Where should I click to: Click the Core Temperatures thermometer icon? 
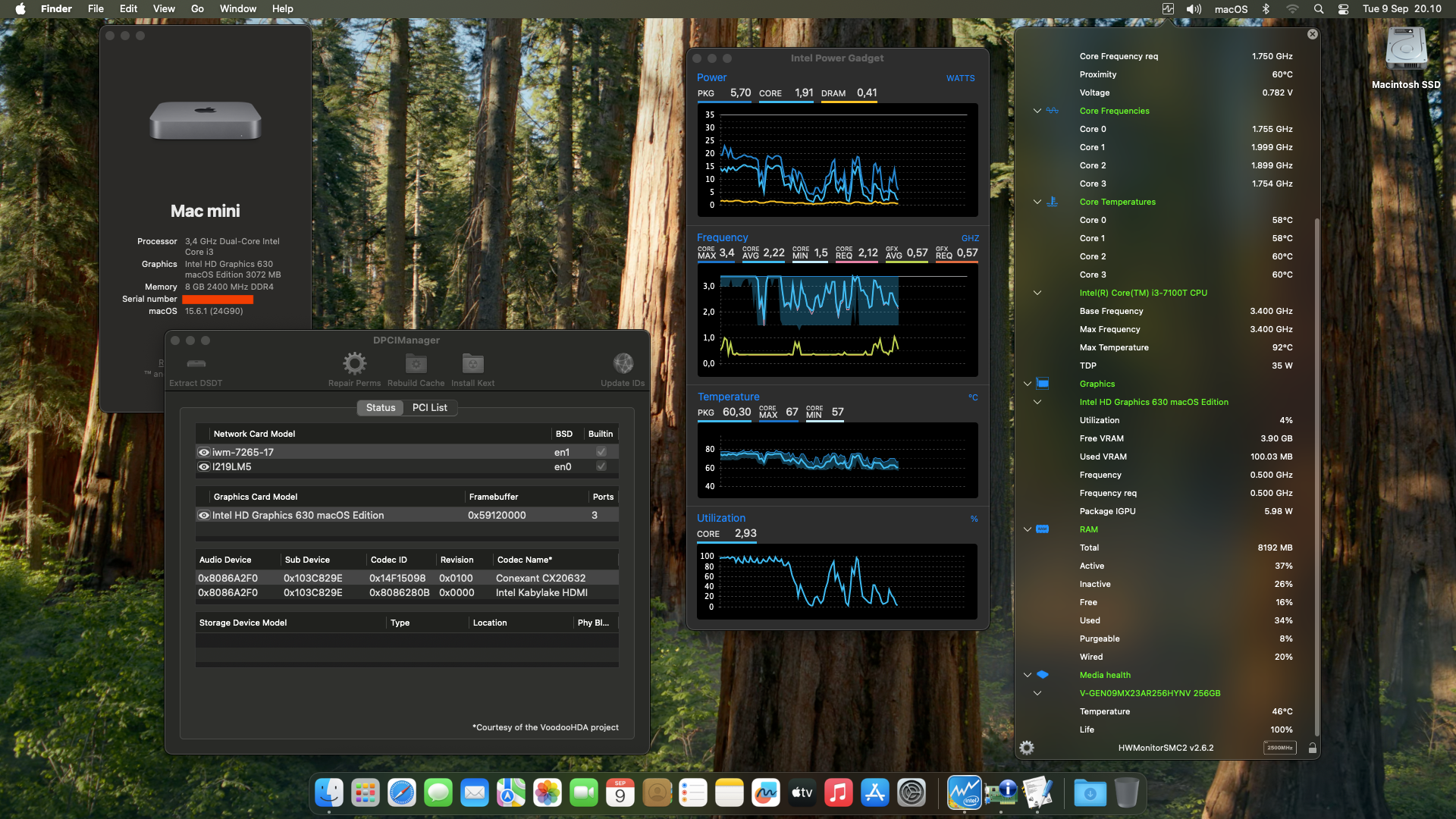coord(1053,202)
